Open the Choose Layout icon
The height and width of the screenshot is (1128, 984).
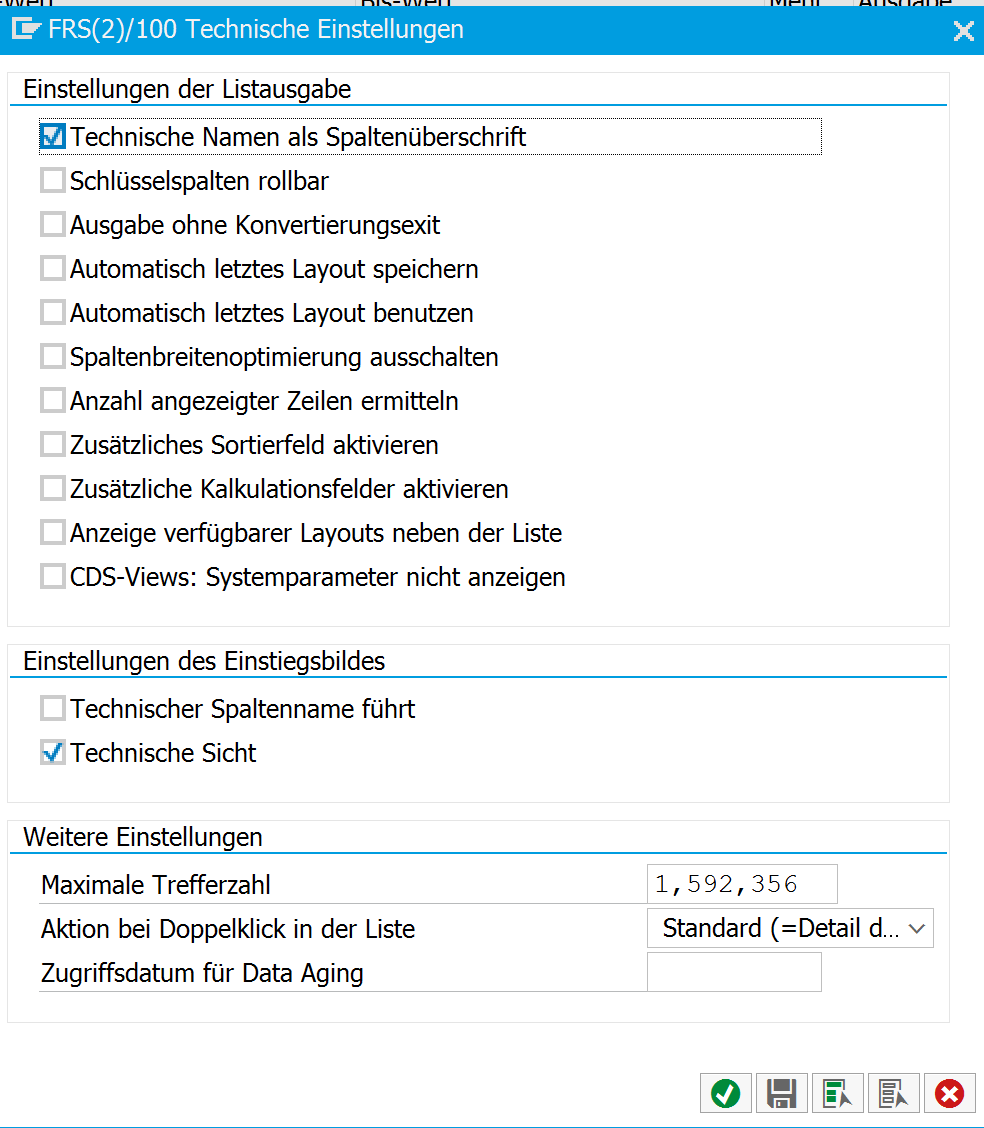point(837,1093)
